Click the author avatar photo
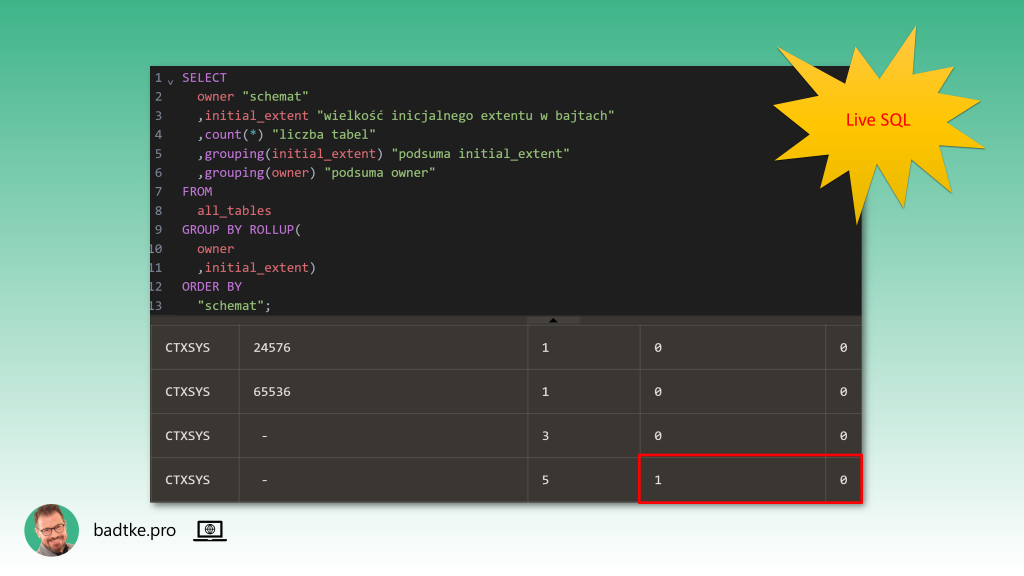The image size is (1024, 576). coord(51,530)
